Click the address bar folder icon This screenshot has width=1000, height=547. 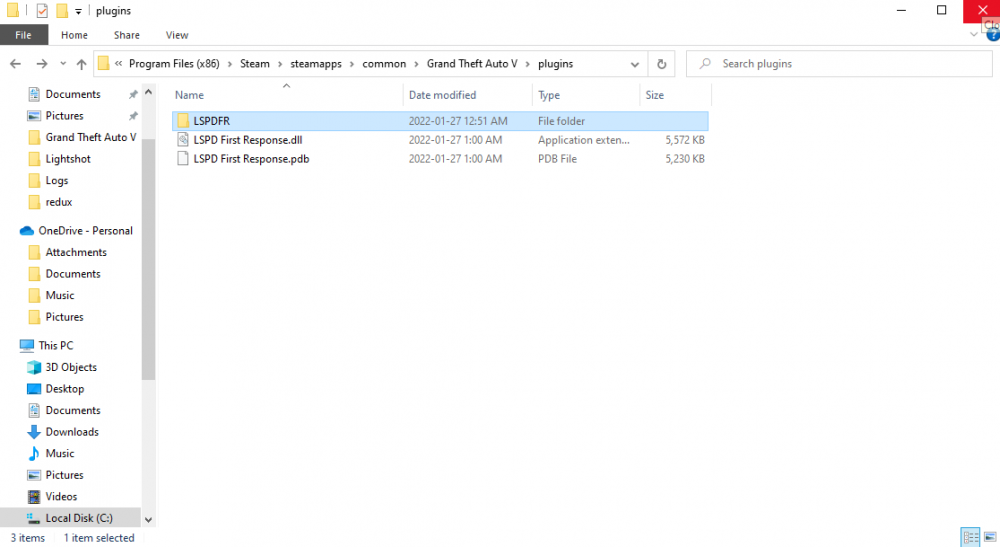(103, 64)
